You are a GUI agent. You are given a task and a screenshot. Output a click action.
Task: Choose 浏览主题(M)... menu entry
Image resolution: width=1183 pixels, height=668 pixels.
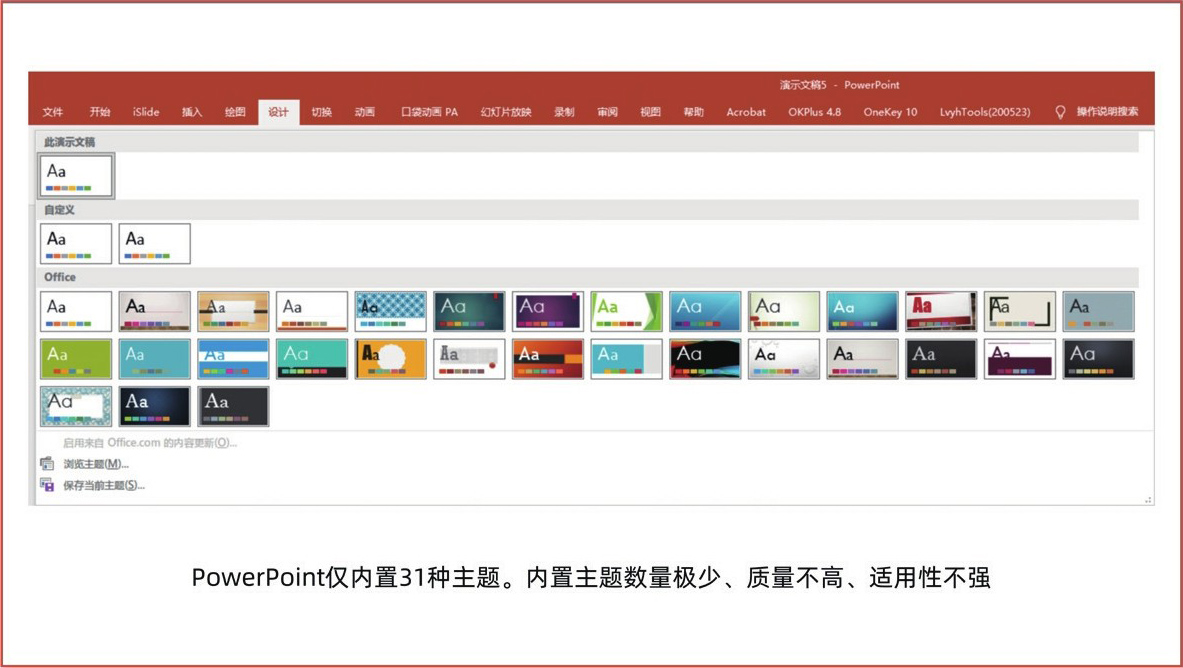[x=96, y=463]
